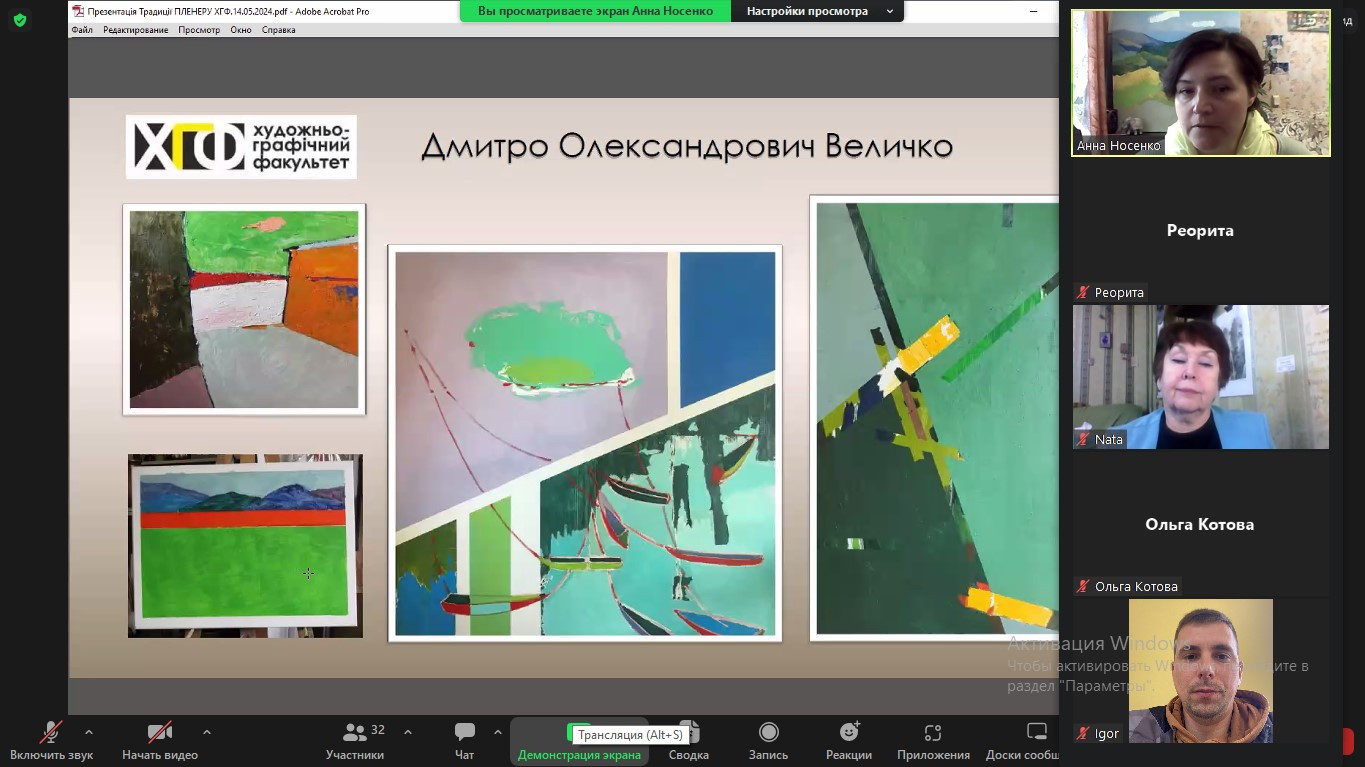Select the Реорита participant tile

point(1201,230)
